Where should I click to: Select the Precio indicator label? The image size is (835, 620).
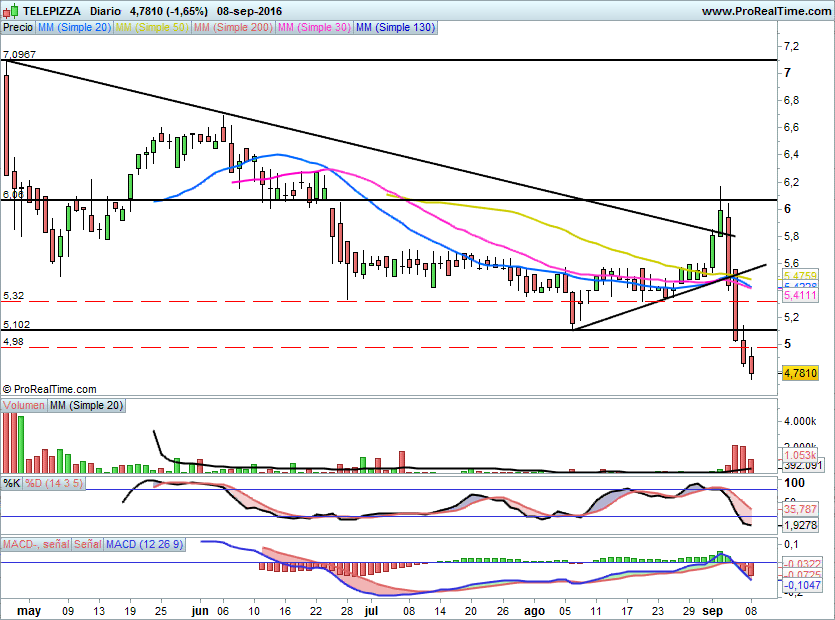click(x=17, y=28)
